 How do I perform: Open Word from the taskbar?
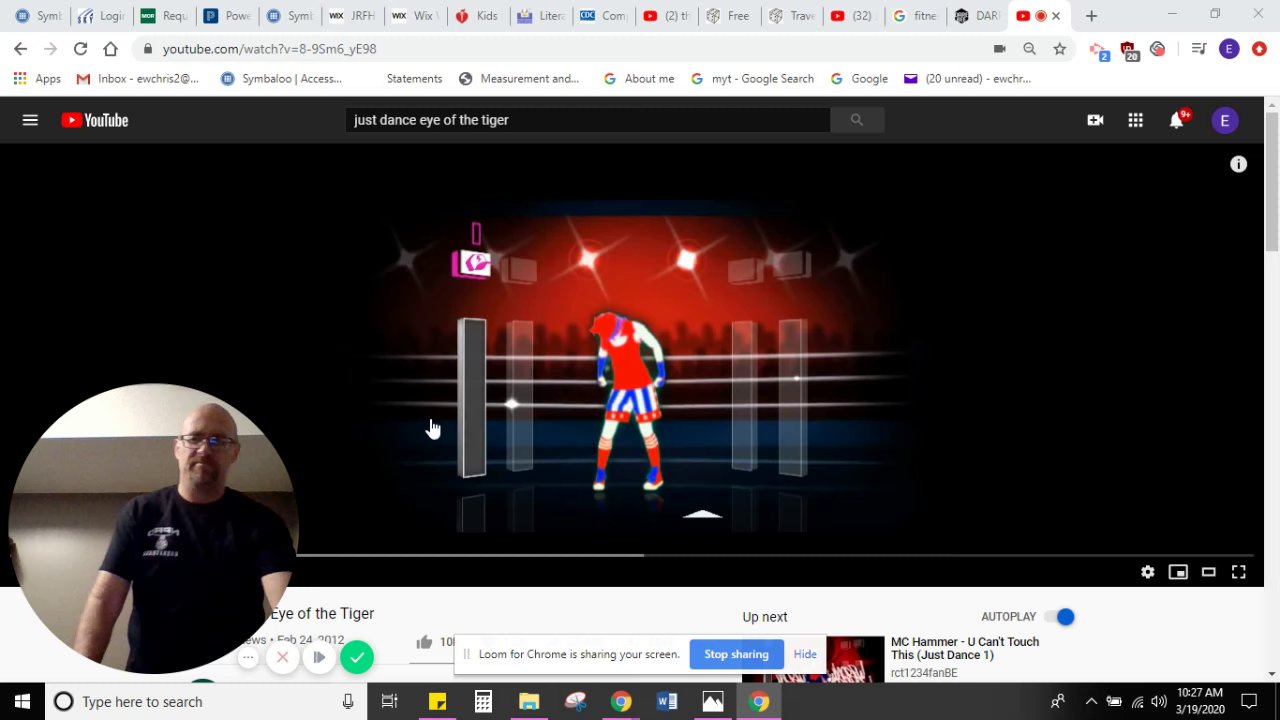click(667, 702)
